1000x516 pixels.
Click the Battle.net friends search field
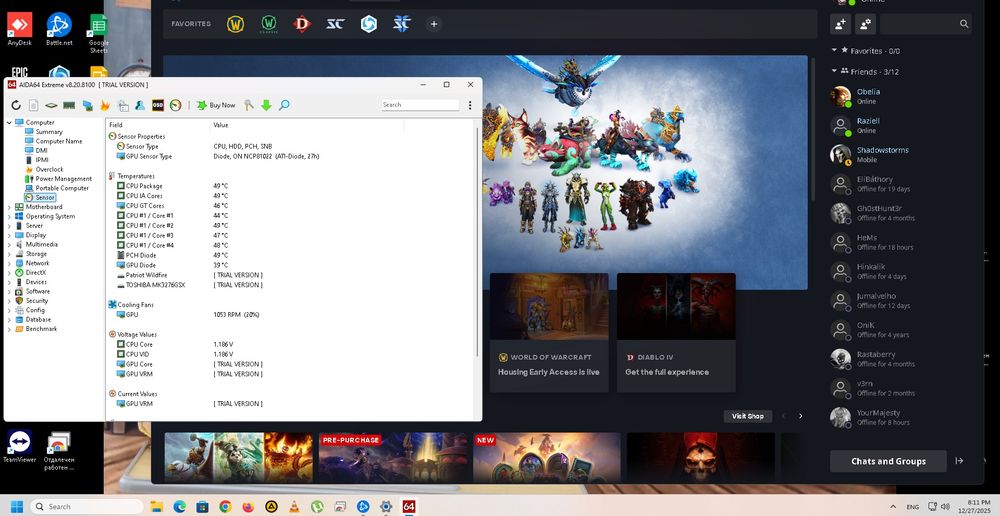tap(926, 24)
